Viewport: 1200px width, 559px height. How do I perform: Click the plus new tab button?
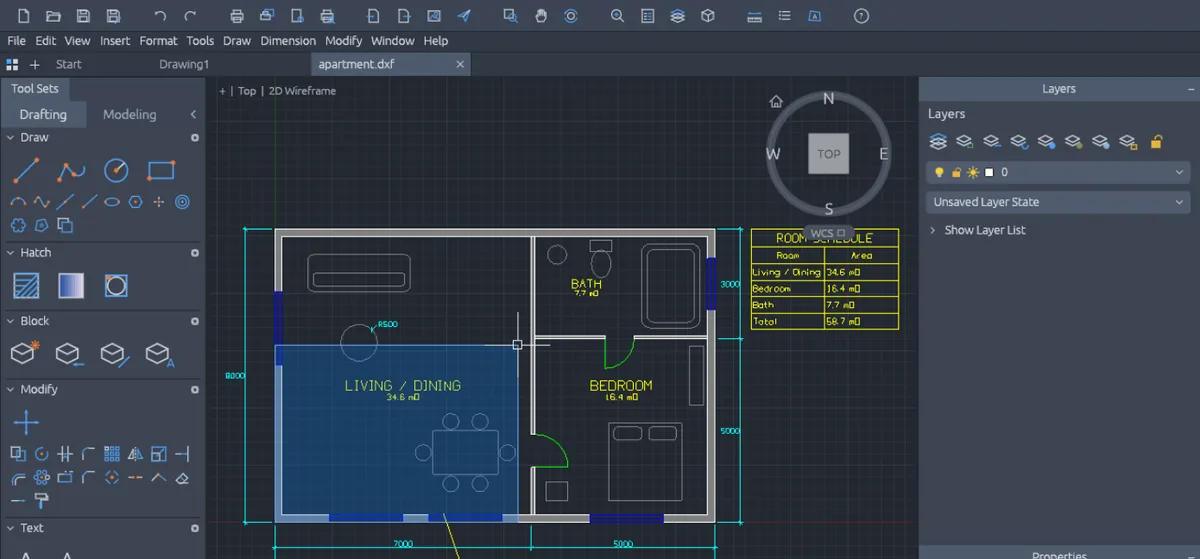click(x=35, y=64)
